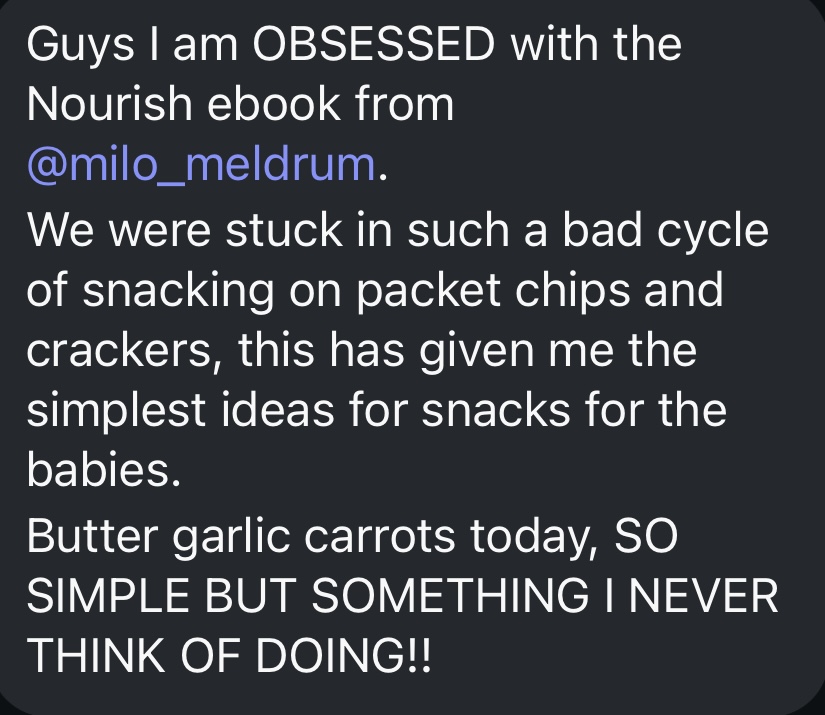Click the word 'DOING!!' at message end

(344, 656)
